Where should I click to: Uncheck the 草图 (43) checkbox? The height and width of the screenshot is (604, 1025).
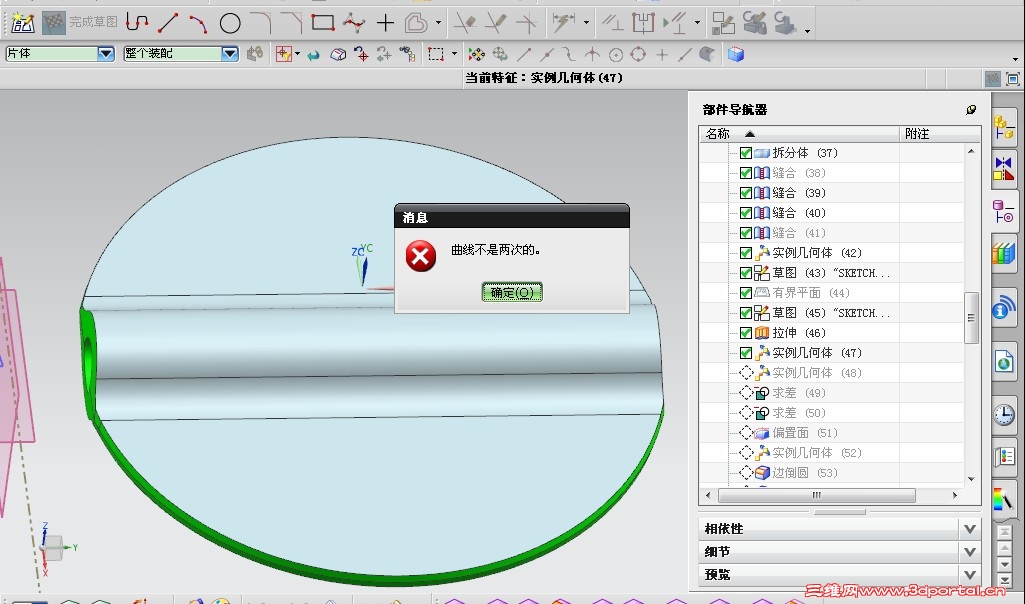[x=746, y=273]
